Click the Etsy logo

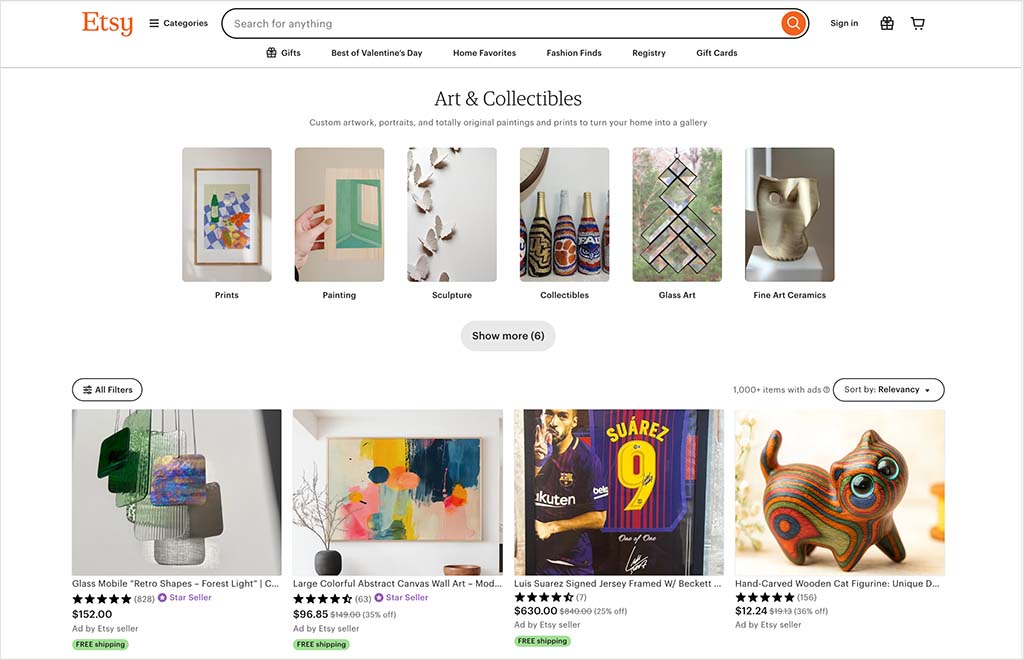106,23
